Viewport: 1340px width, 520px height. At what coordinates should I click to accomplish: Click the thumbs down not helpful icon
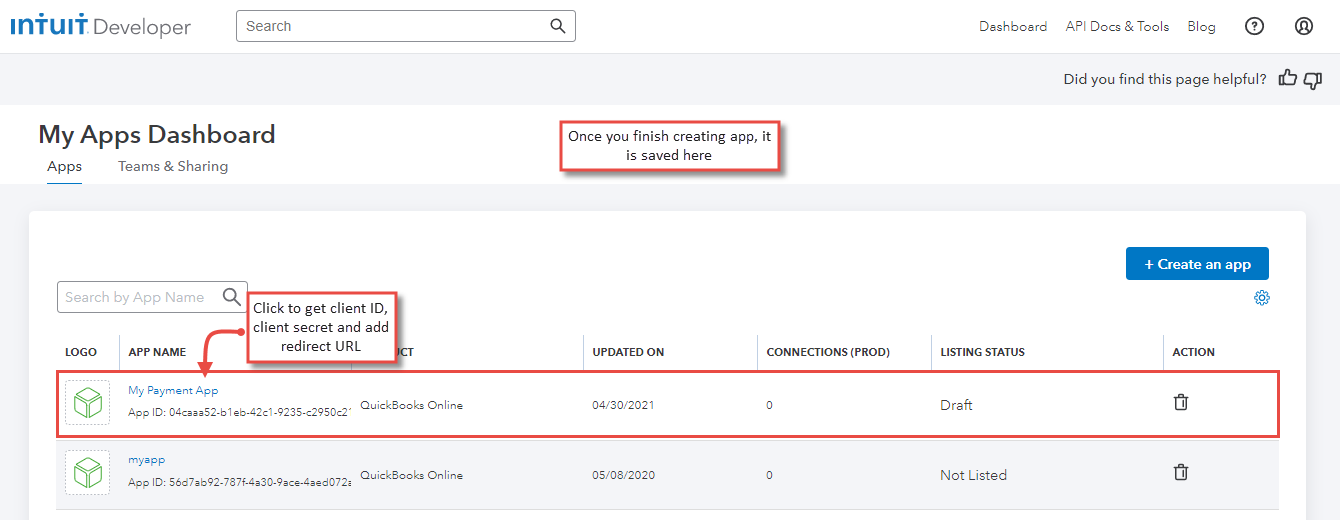click(x=1313, y=80)
